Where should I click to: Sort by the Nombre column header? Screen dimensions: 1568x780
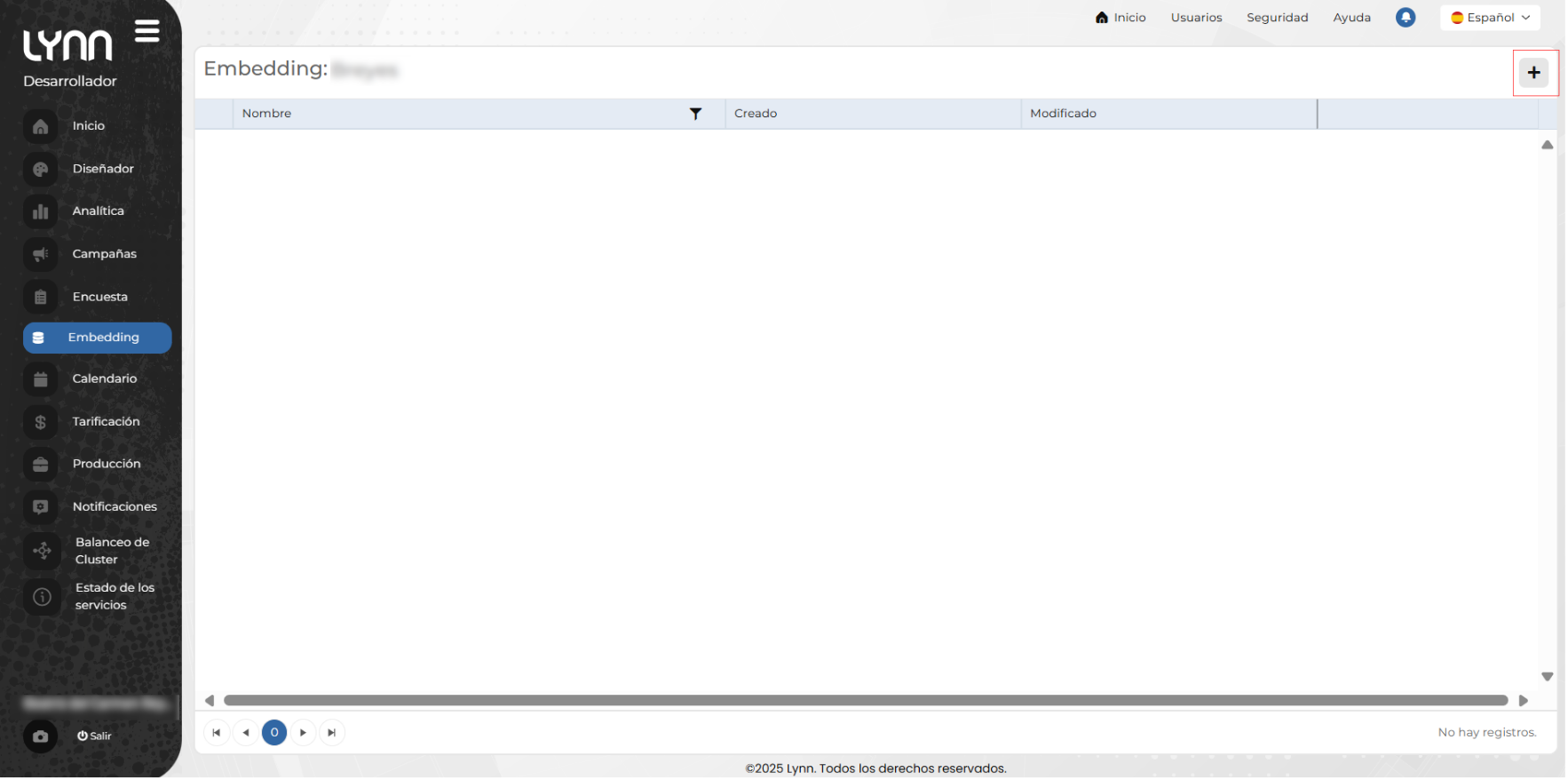point(267,114)
